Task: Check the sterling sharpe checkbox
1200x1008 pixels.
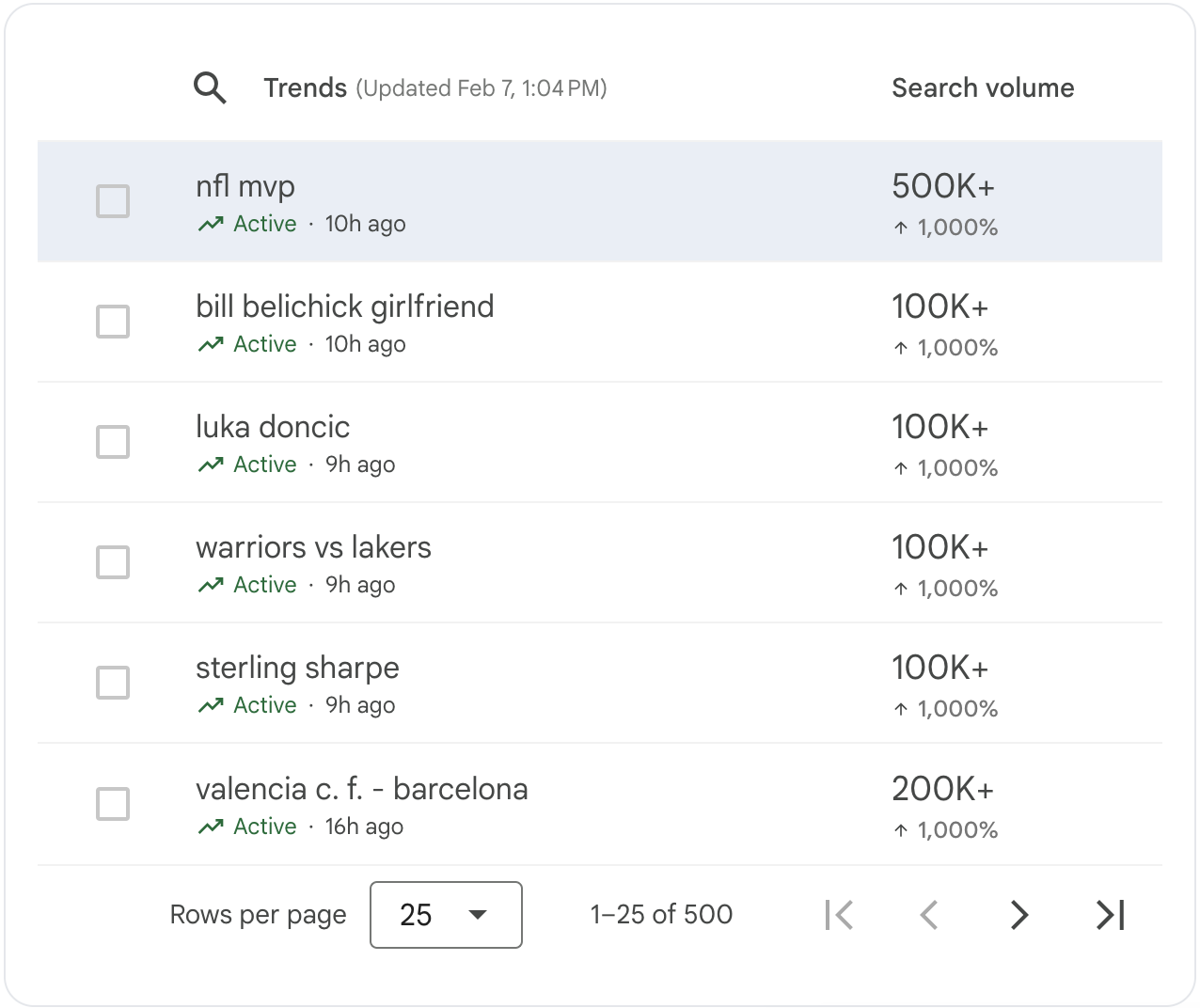Action: click(x=113, y=683)
